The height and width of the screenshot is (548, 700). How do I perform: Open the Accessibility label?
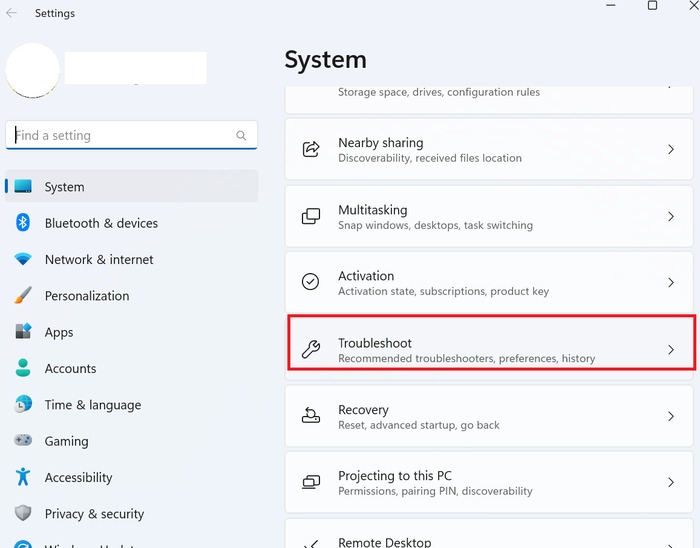coord(79,477)
